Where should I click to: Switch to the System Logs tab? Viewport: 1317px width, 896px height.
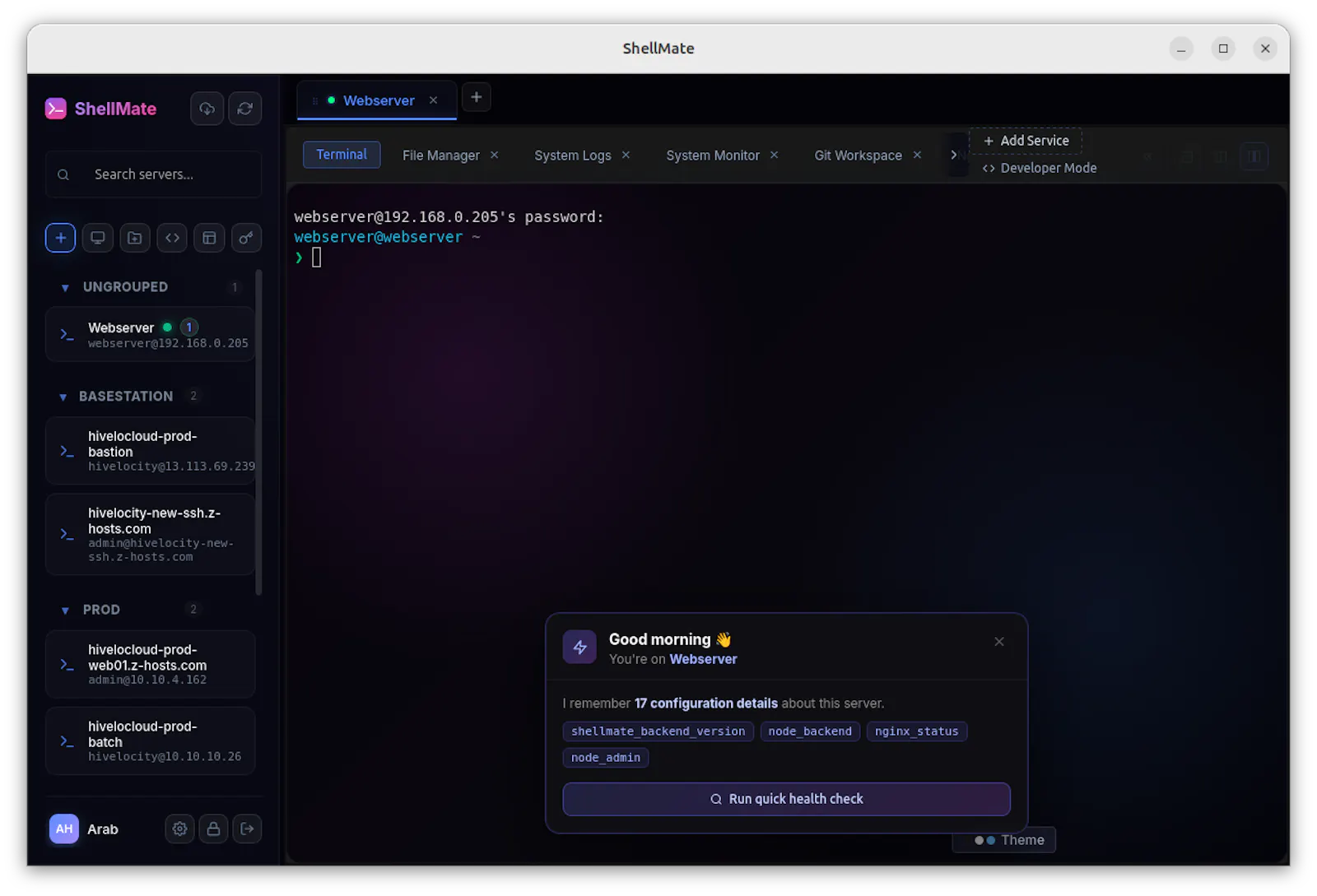[x=573, y=156]
